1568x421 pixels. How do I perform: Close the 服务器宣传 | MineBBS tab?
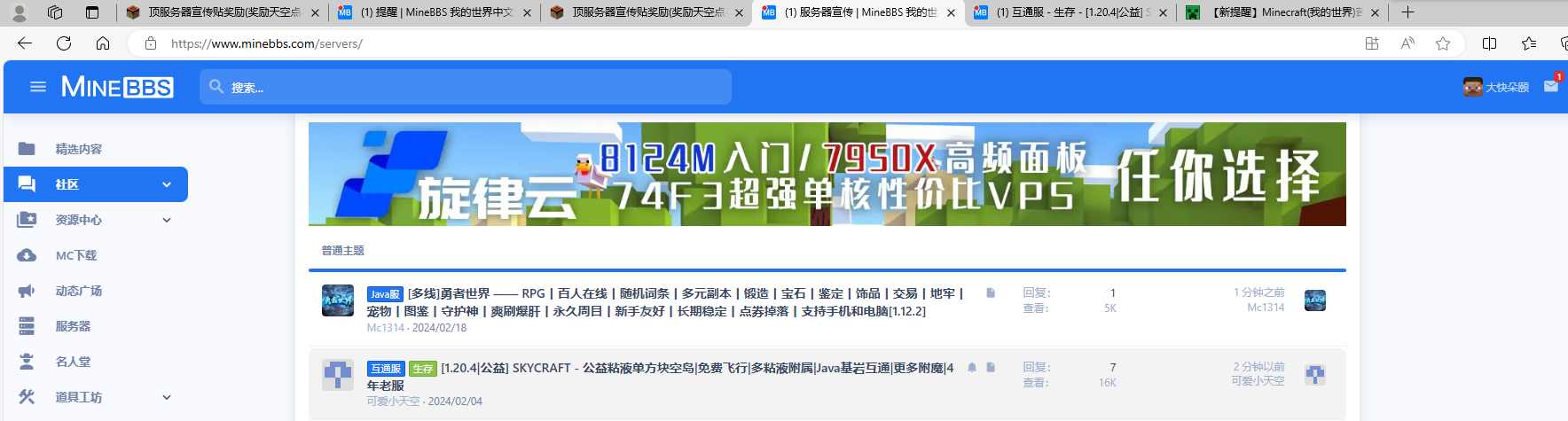pyautogui.click(x=951, y=12)
